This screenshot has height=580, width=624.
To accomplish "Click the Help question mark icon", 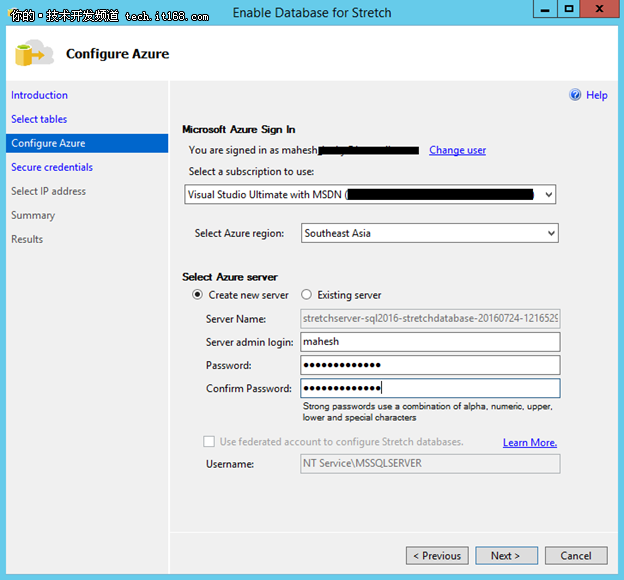I will click(575, 95).
